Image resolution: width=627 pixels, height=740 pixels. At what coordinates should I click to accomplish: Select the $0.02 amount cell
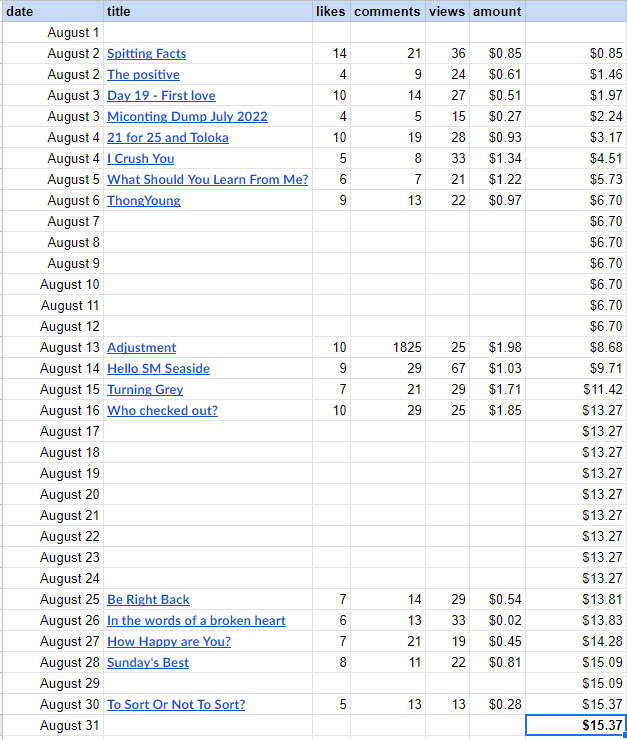[x=497, y=621]
